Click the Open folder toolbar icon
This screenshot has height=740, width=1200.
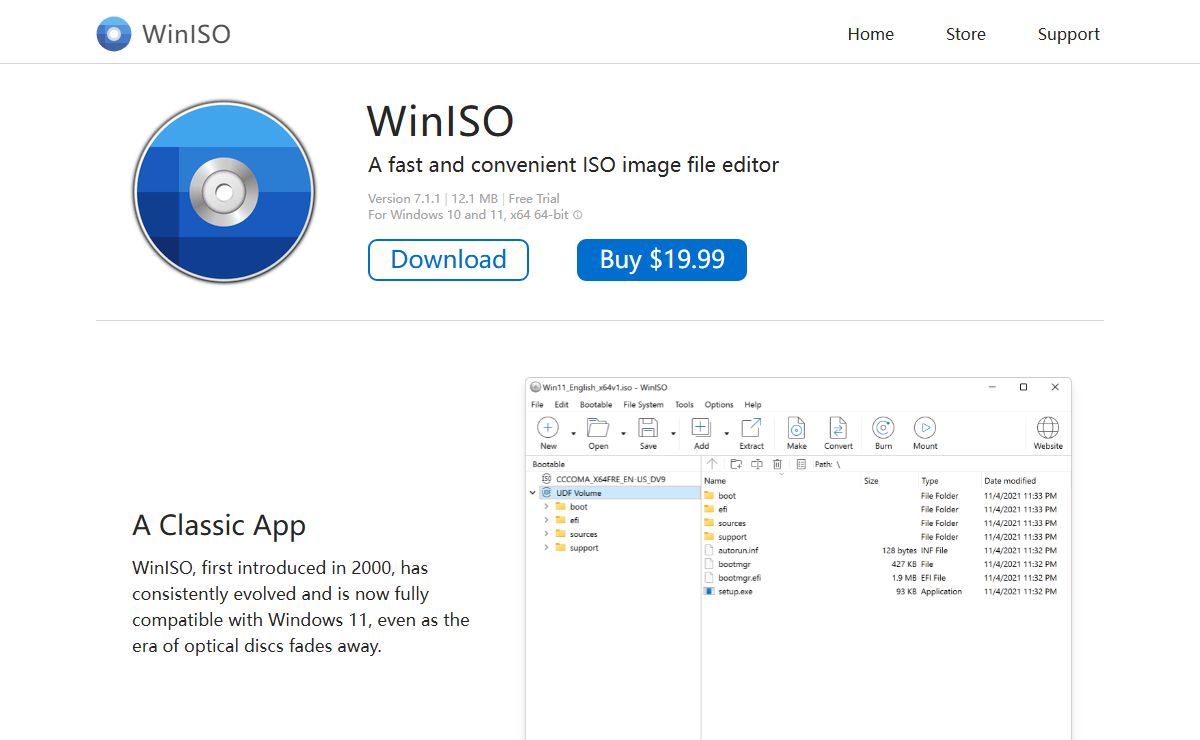(x=598, y=427)
